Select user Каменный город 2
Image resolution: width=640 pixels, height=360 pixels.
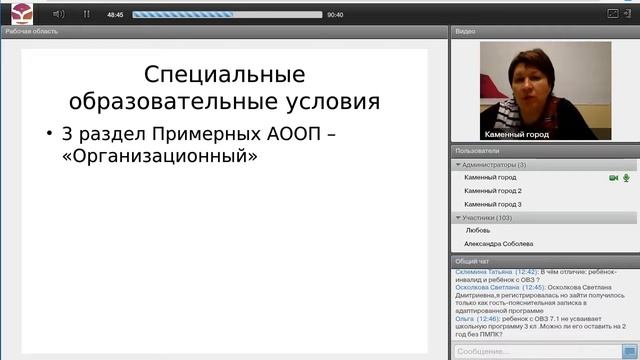coord(493,191)
